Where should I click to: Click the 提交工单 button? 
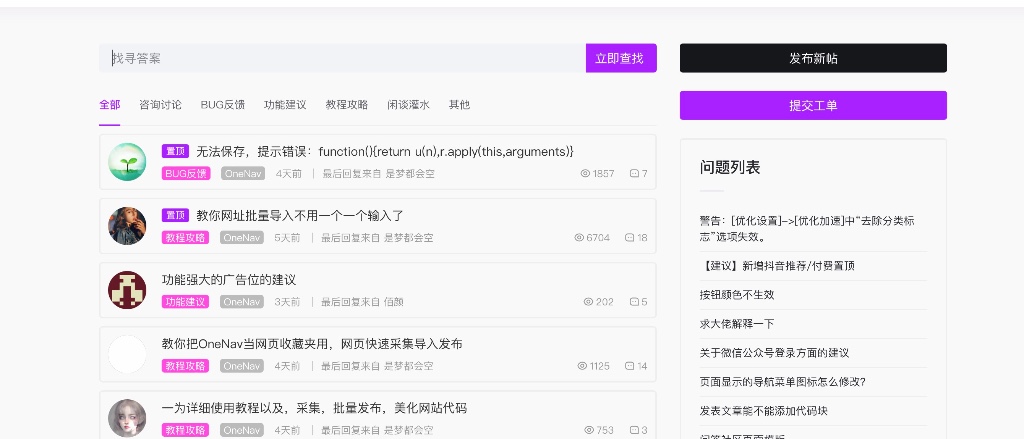[x=813, y=105]
